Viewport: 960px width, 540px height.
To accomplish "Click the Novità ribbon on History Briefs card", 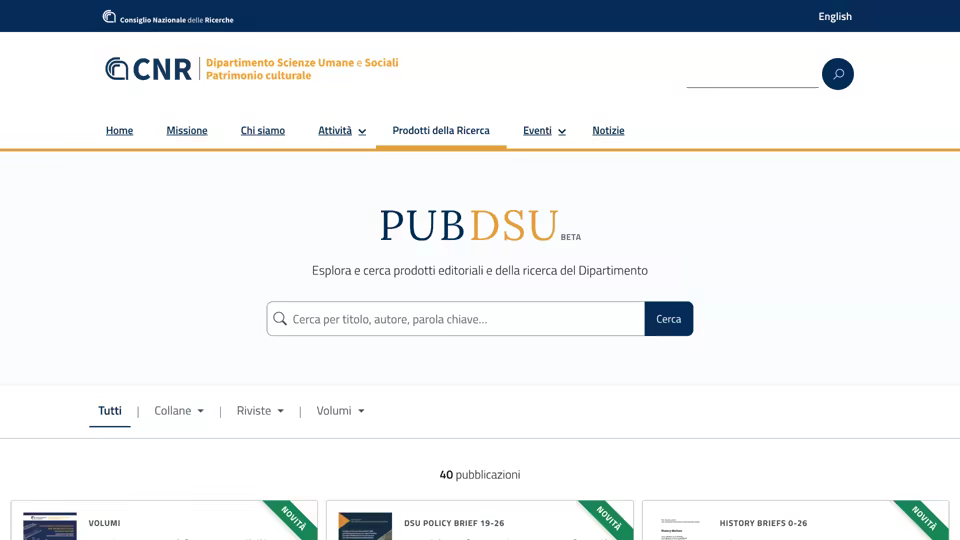I will 925,517.
